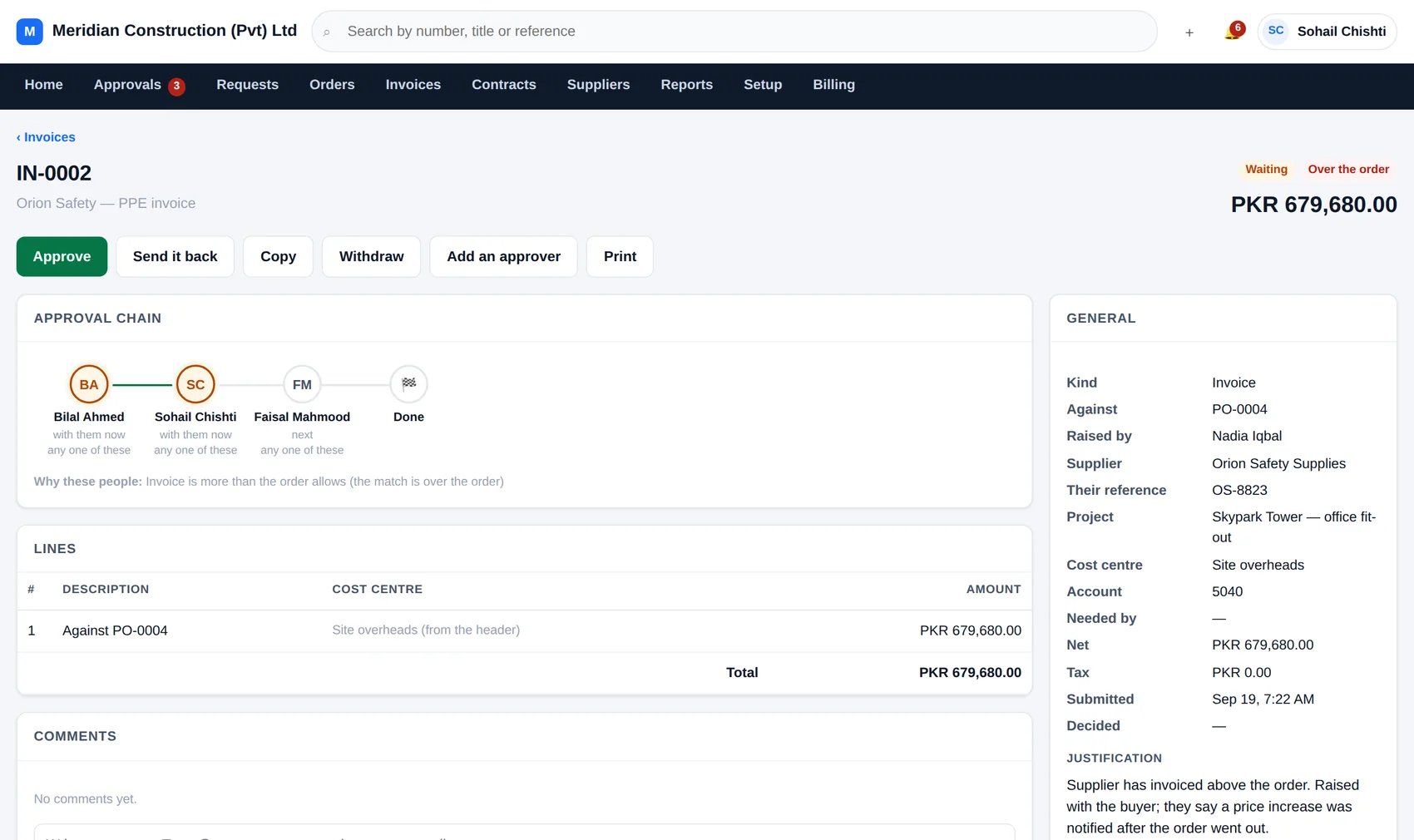Click the search magnifier icon
Image resolution: width=1414 pixels, height=840 pixels.
pos(327,32)
